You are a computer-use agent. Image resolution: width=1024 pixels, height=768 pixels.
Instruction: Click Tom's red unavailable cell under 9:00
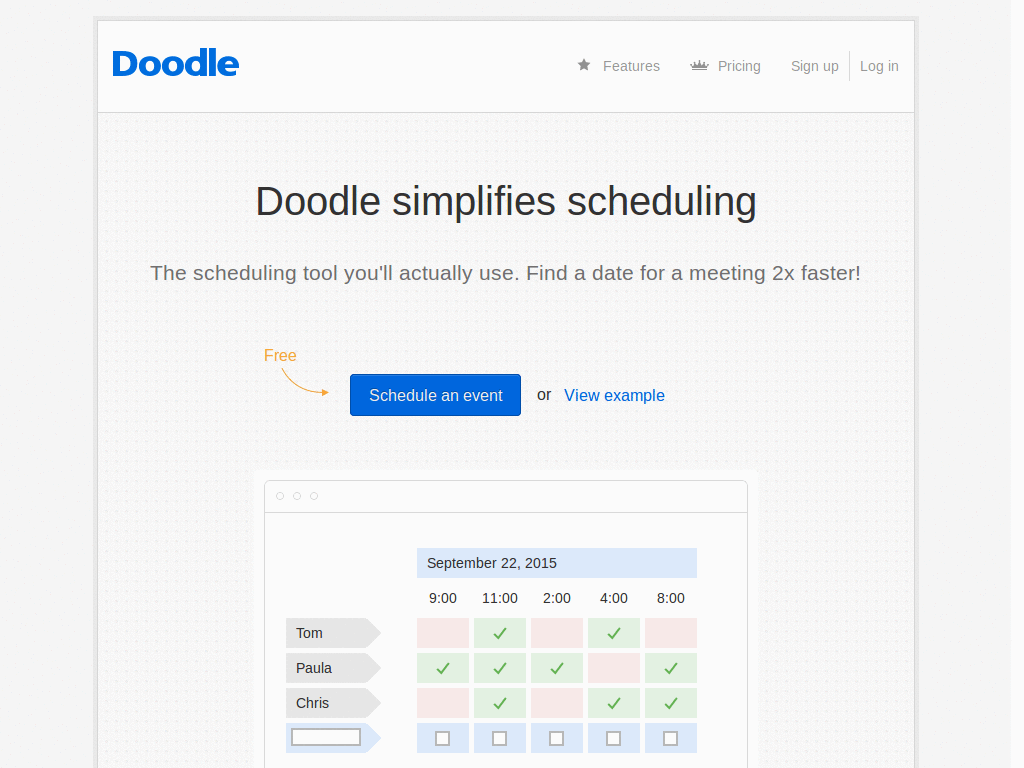[x=443, y=633]
